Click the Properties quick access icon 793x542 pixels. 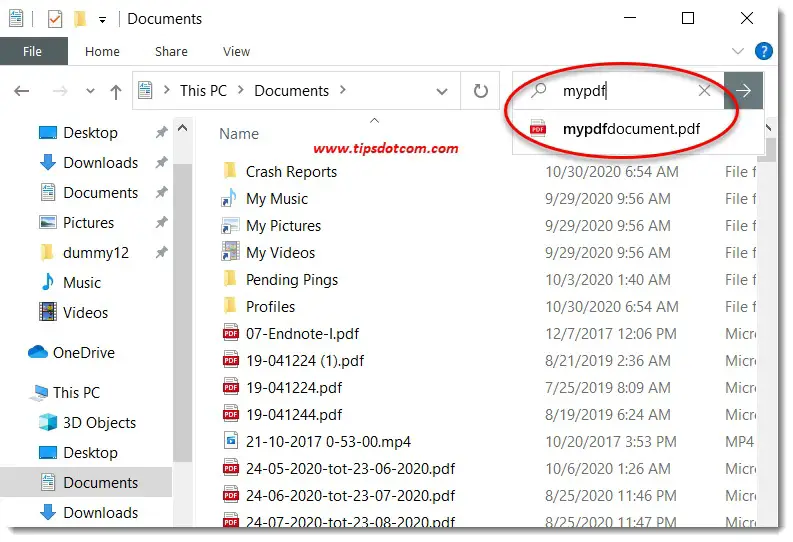[55, 19]
